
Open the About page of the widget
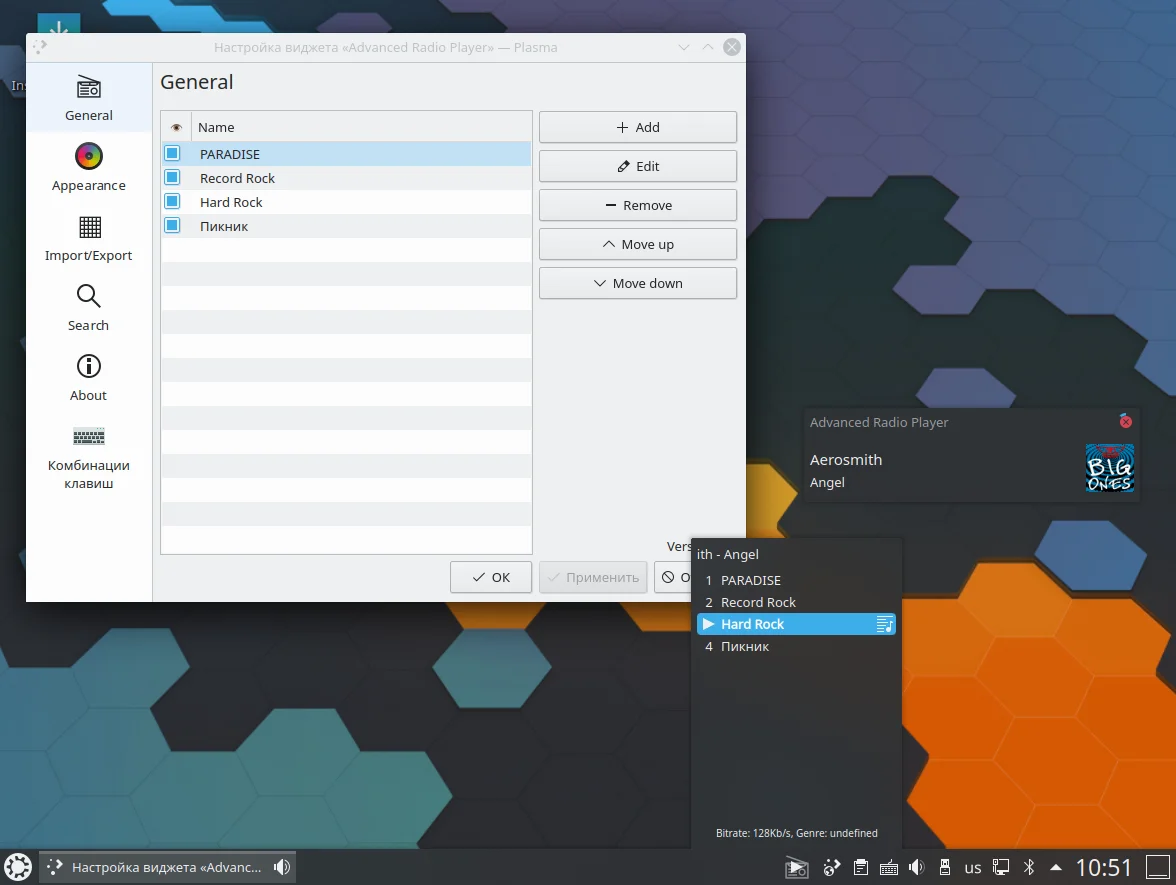pyautogui.click(x=88, y=377)
